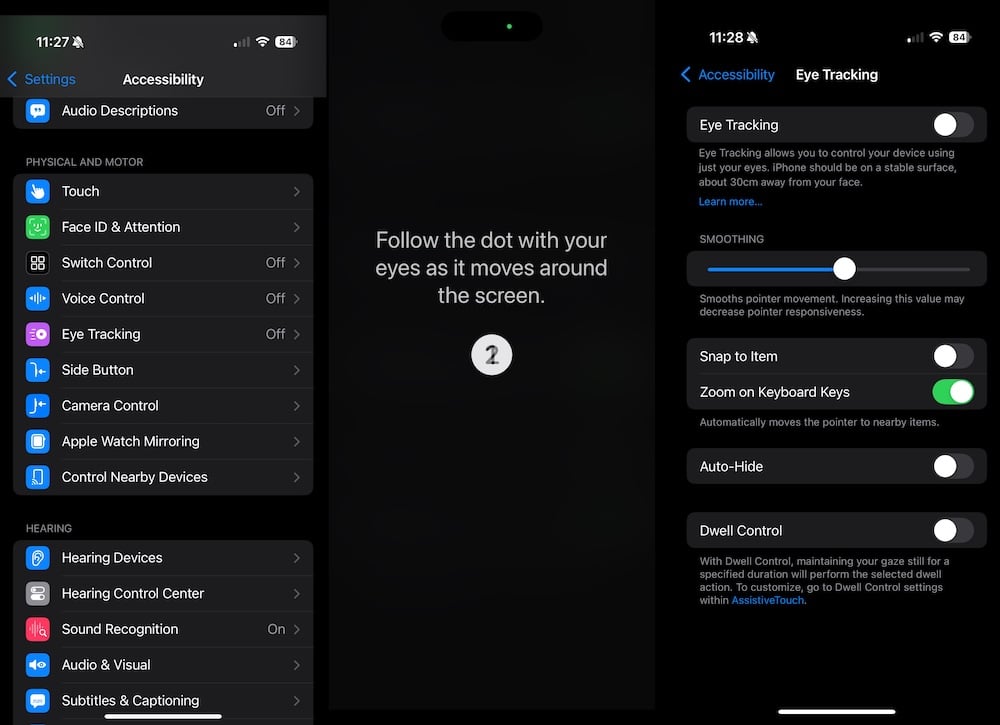The height and width of the screenshot is (725, 1000).
Task: Tap the Learn more link
Action: 728,201
